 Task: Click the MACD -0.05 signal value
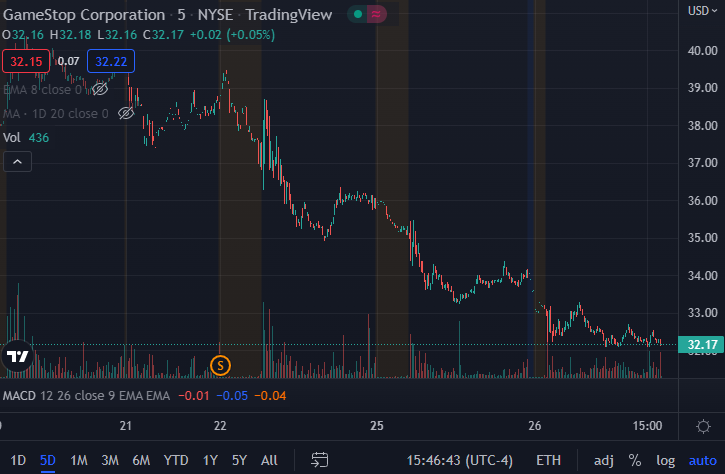tap(232, 396)
